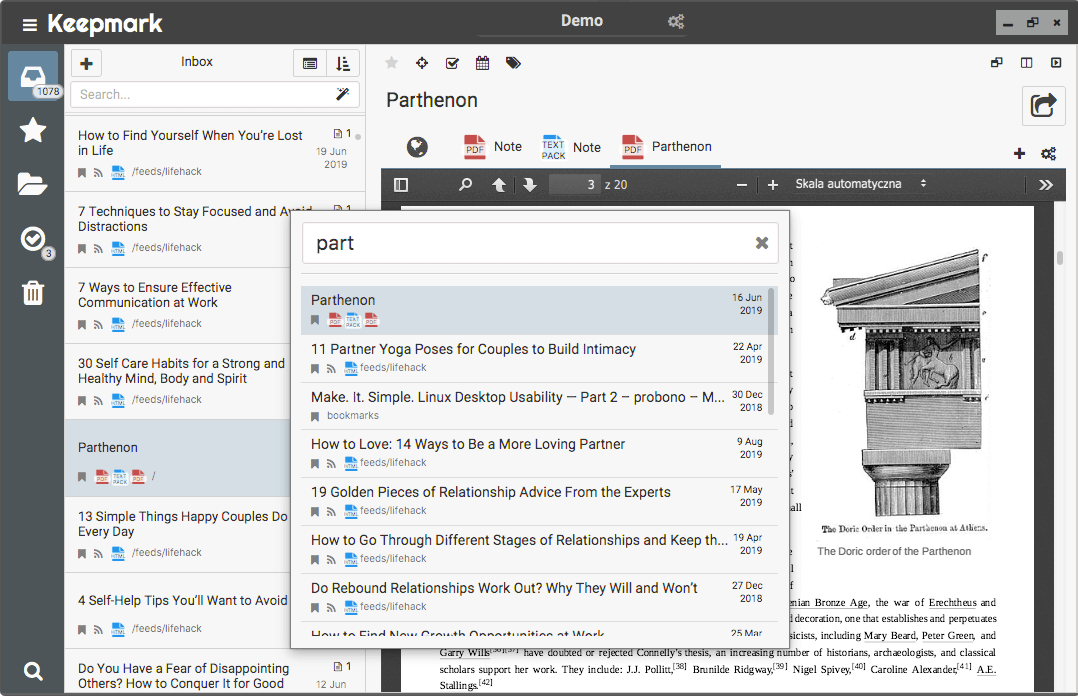Open the Tasks checkmark sidebar icon
1078x696 pixels.
tap(32, 239)
